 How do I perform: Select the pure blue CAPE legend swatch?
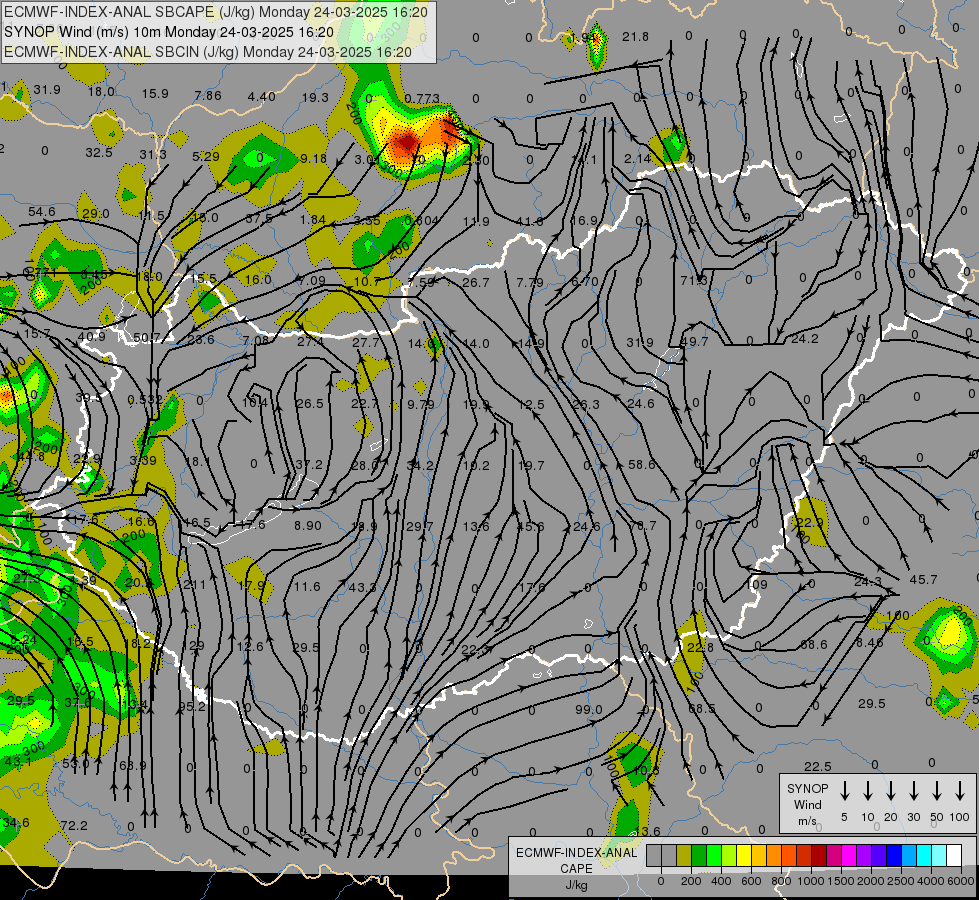895,855
